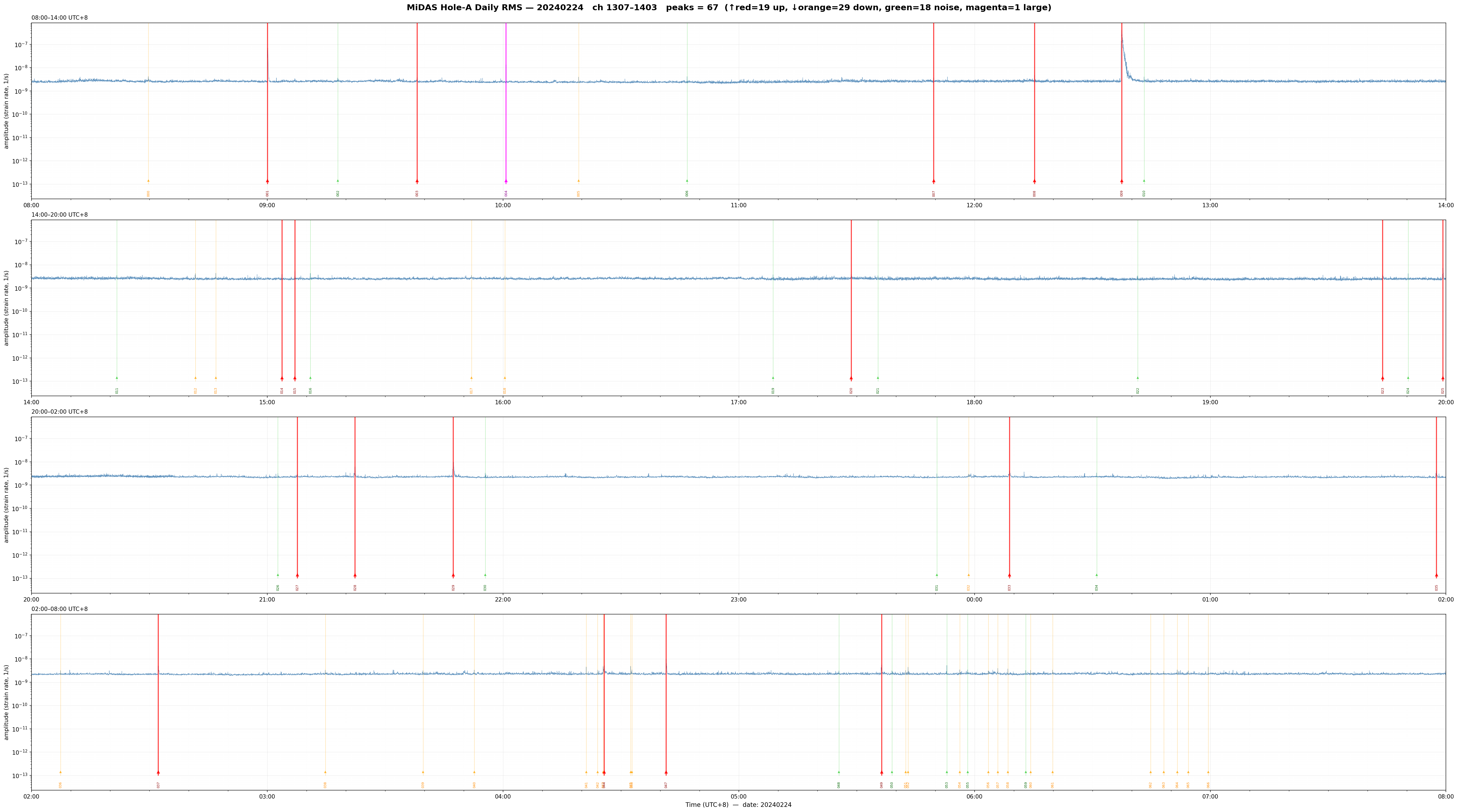This screenshot has height=812, width=1458.
Task: Click the "05:00" time tick label
Action: (x=739, y=797)
